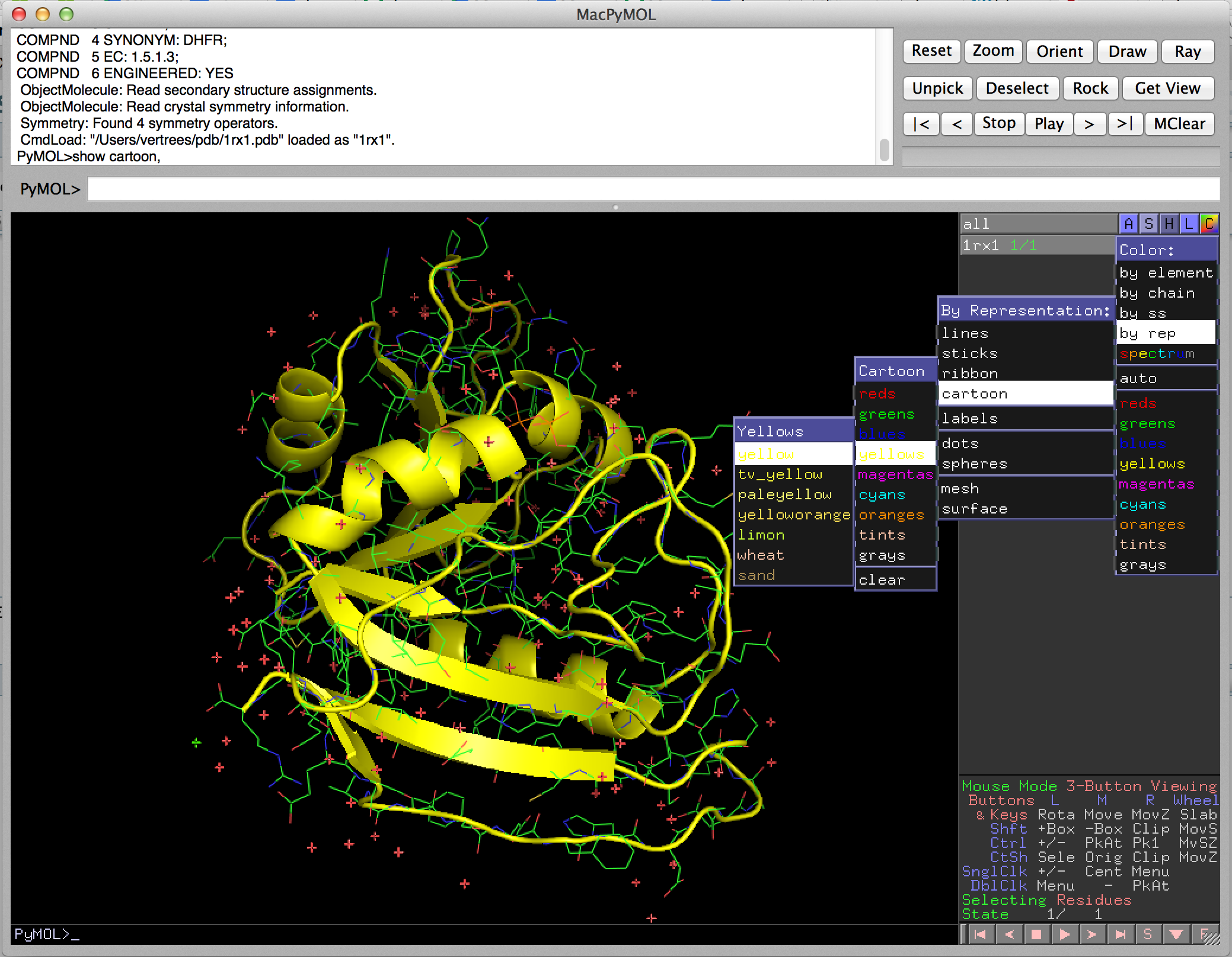Pick the 'paleyellow' color
The height and width of the screenshot is (957, 1232).
[793, 495]
